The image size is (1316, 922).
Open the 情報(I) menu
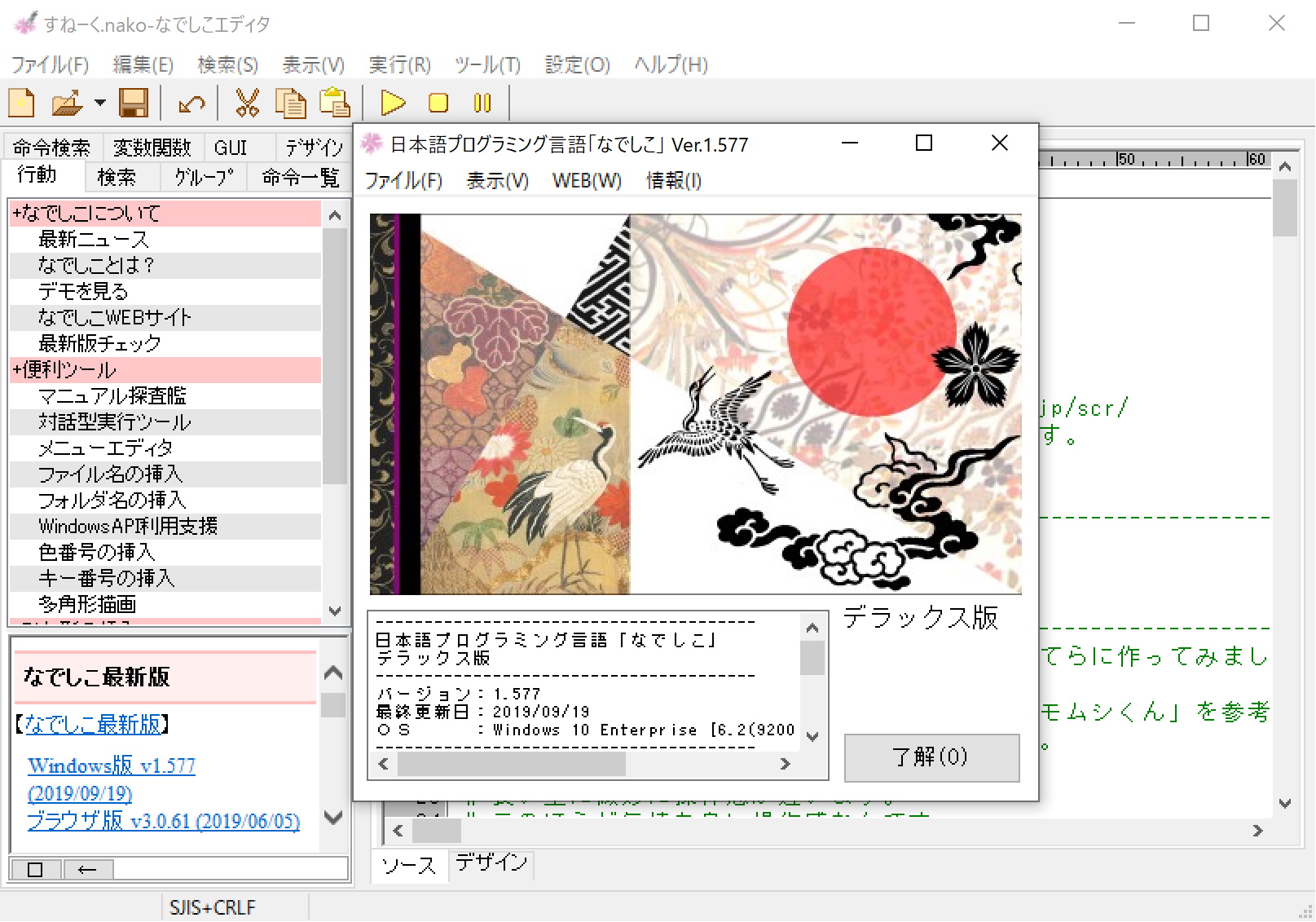tap(674, 180)
